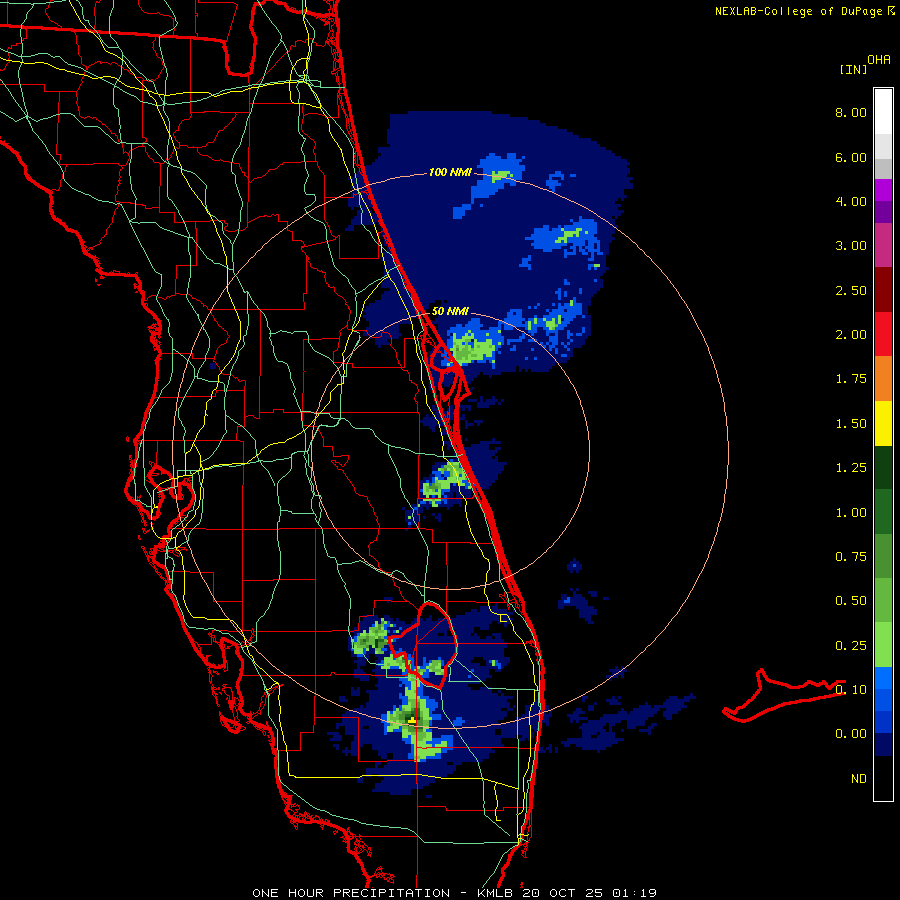Click the 1.50 legend value
Image resolution: width=900 pixels, height=900 pixels.
[851, 424]
